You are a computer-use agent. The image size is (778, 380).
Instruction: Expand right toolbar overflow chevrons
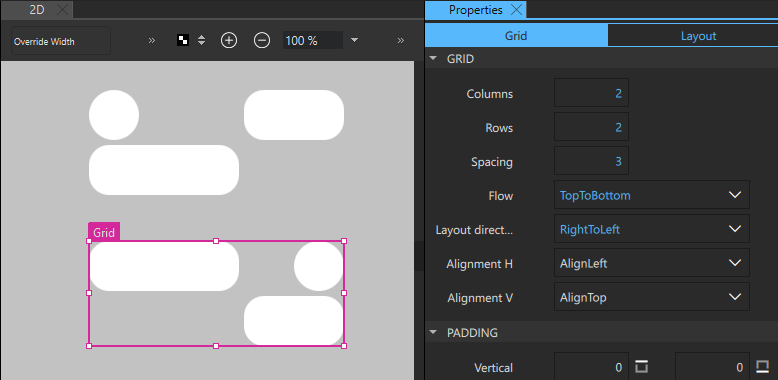(401, 41)
